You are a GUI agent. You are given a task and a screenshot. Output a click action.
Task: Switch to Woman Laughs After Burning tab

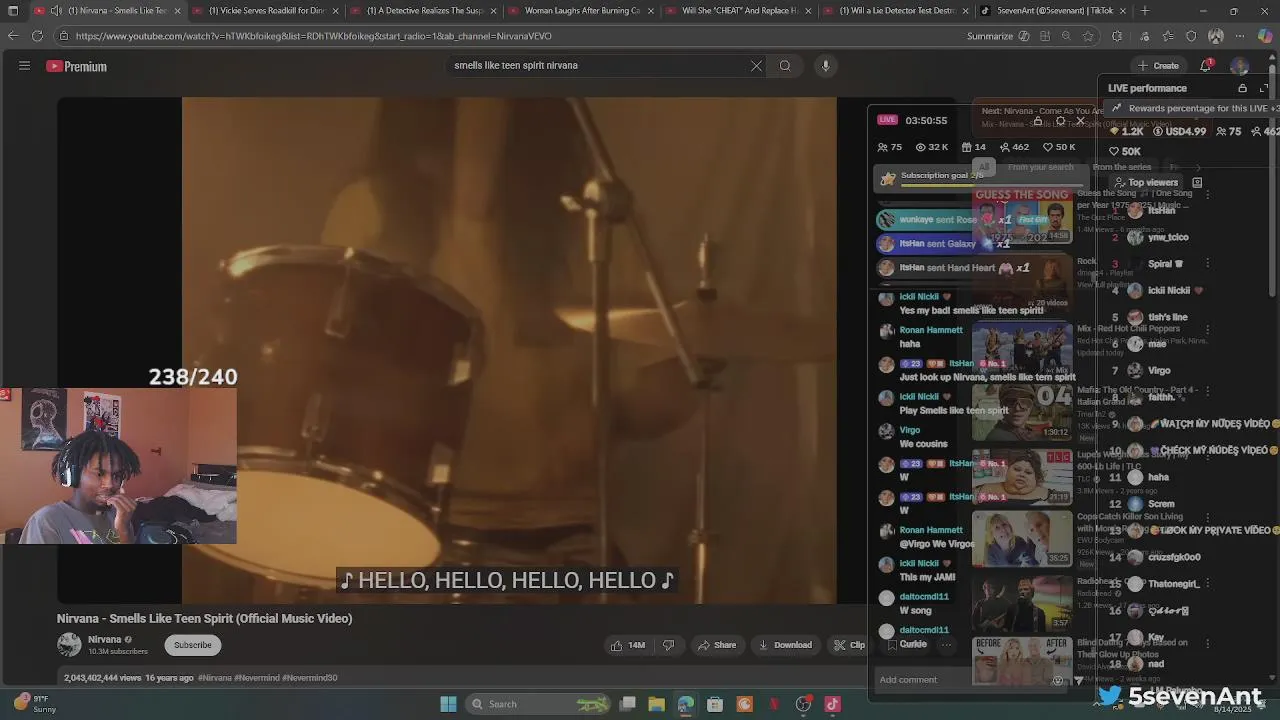point(583,11)
